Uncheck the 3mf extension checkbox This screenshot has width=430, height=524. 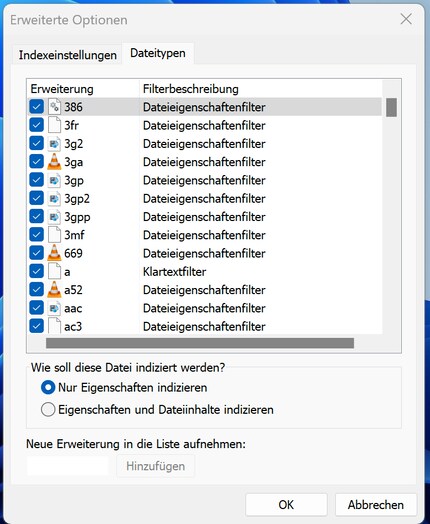[36, 235]
